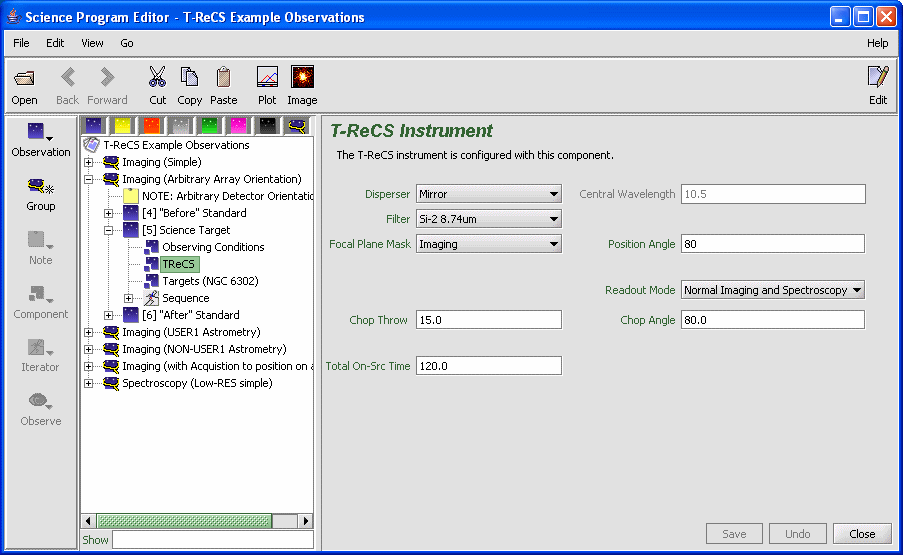The image size is (903, 555).
Task: Click the Open folder icon in toolbar
Action: 24,78
